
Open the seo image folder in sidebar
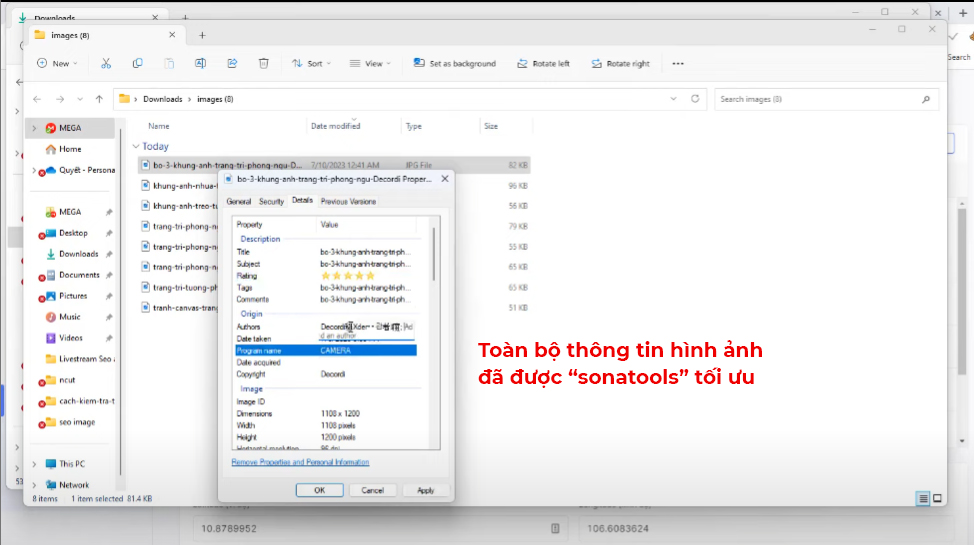[77, 422]
